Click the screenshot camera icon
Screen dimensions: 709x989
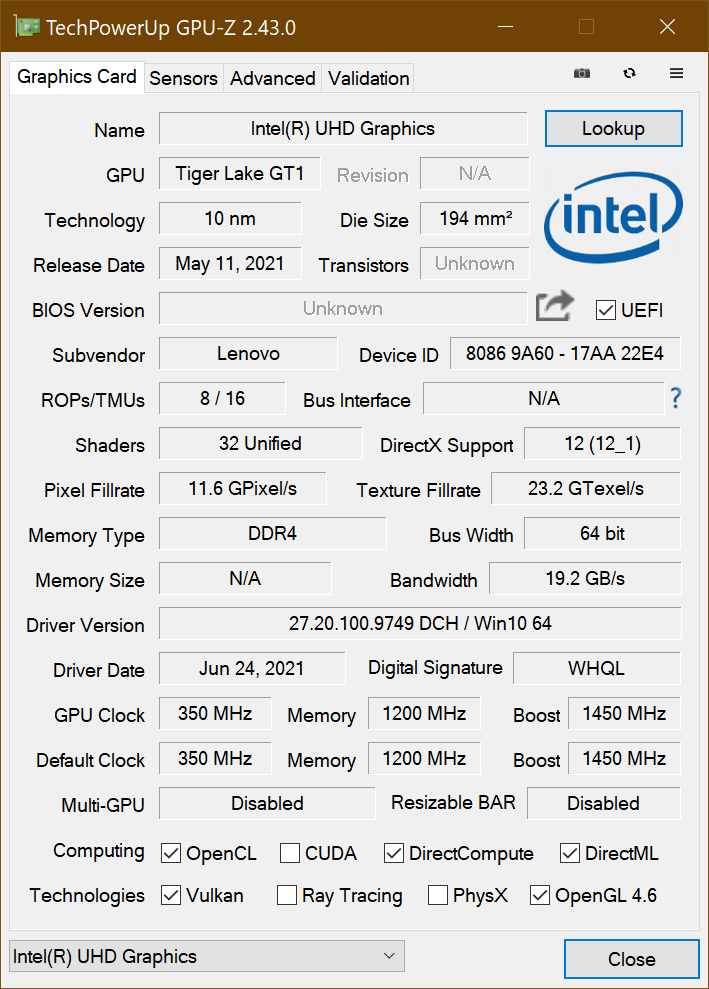(582, 74)
